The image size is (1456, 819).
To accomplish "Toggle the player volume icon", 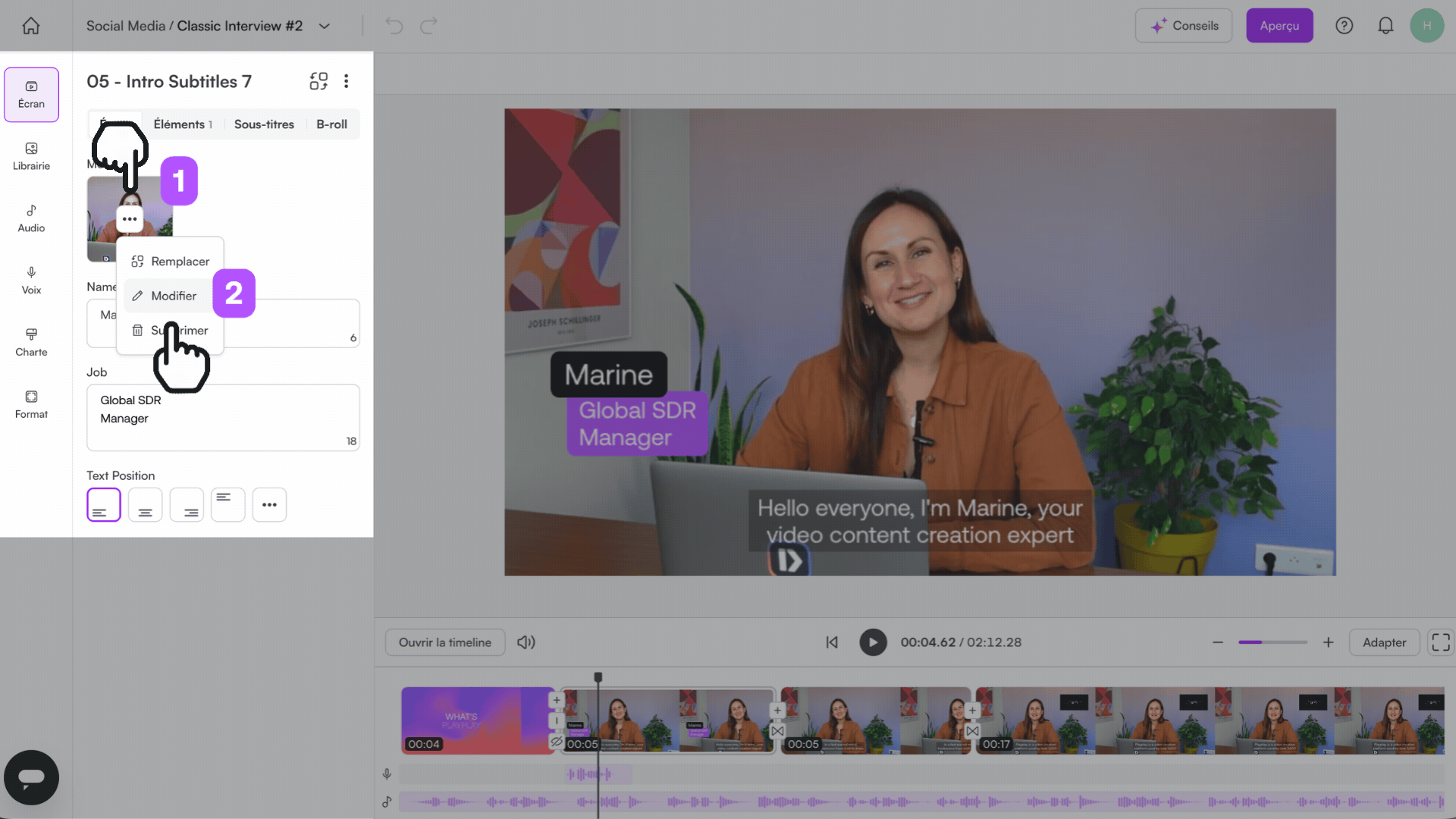I will tap(526, 642).
